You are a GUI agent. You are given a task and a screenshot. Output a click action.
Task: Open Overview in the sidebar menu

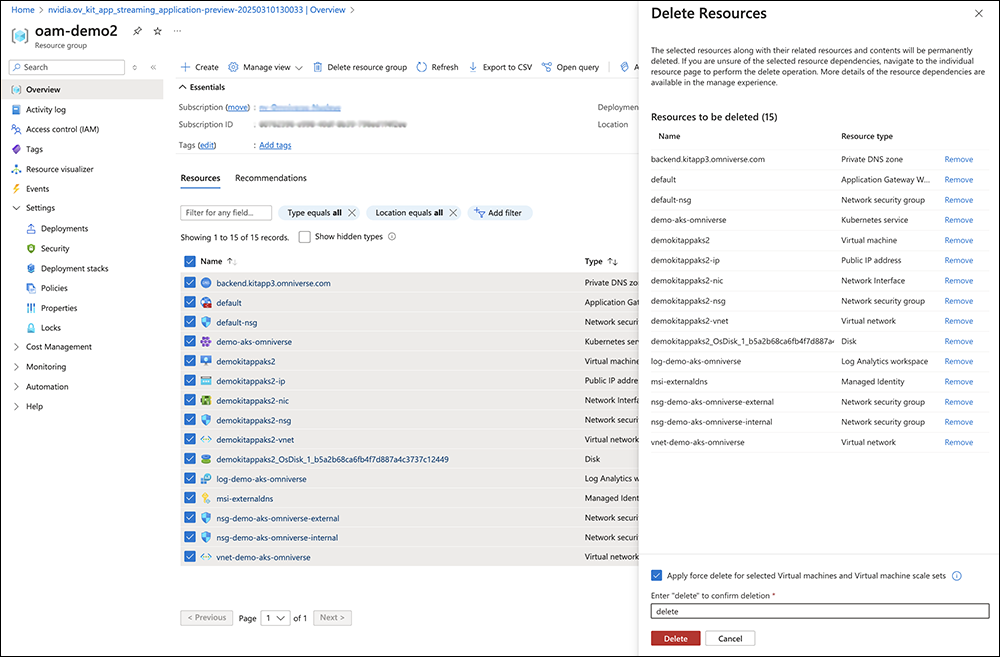(x=83, y=89)
